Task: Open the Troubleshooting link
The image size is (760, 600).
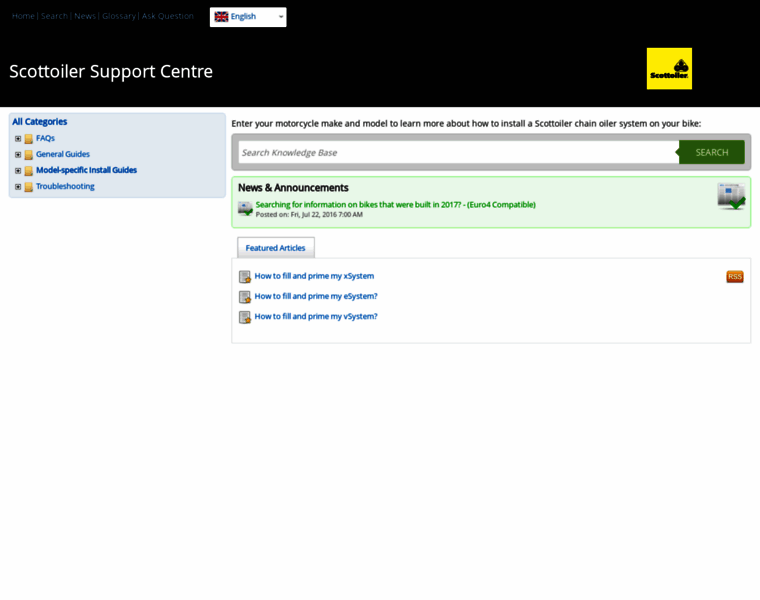Action: coord(65,186)
